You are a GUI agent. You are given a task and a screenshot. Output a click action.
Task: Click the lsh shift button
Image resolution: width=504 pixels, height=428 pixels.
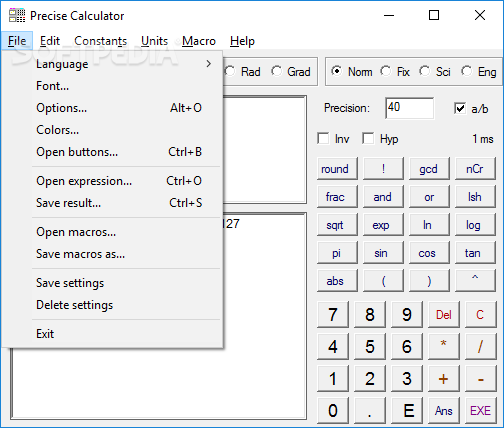tap(475, 197)
